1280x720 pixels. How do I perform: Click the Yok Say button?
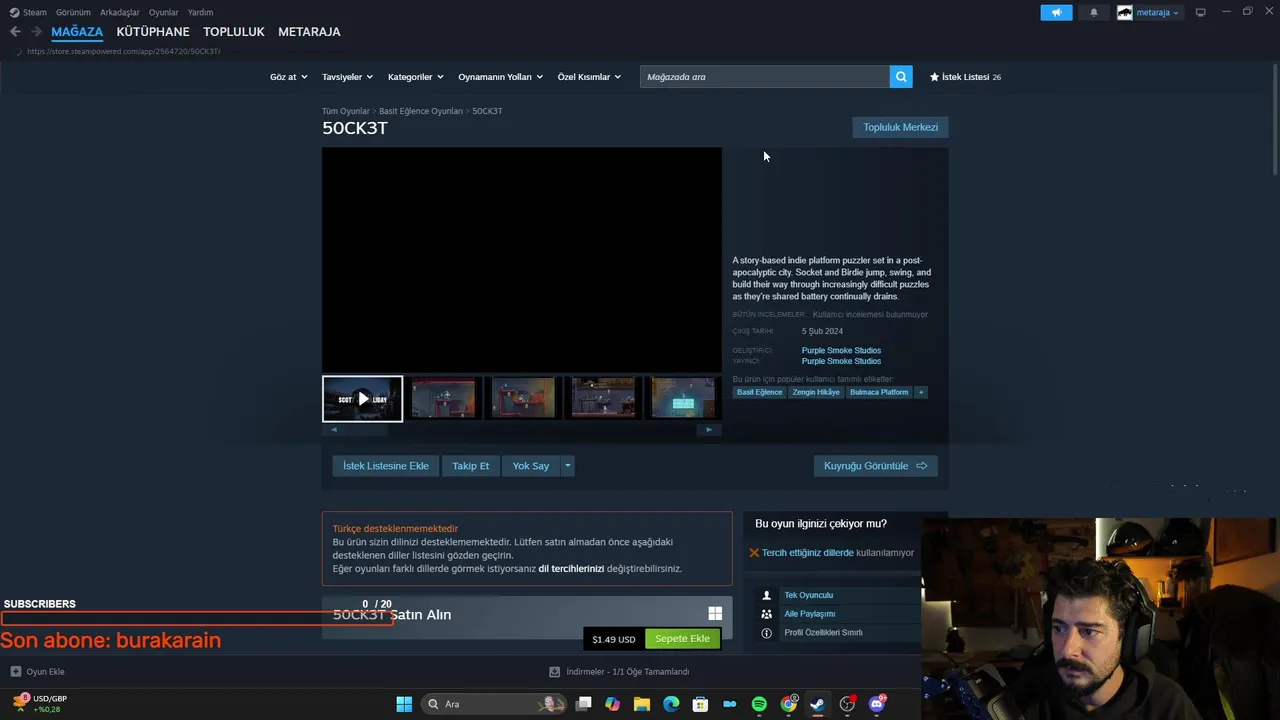coord(530,466)
